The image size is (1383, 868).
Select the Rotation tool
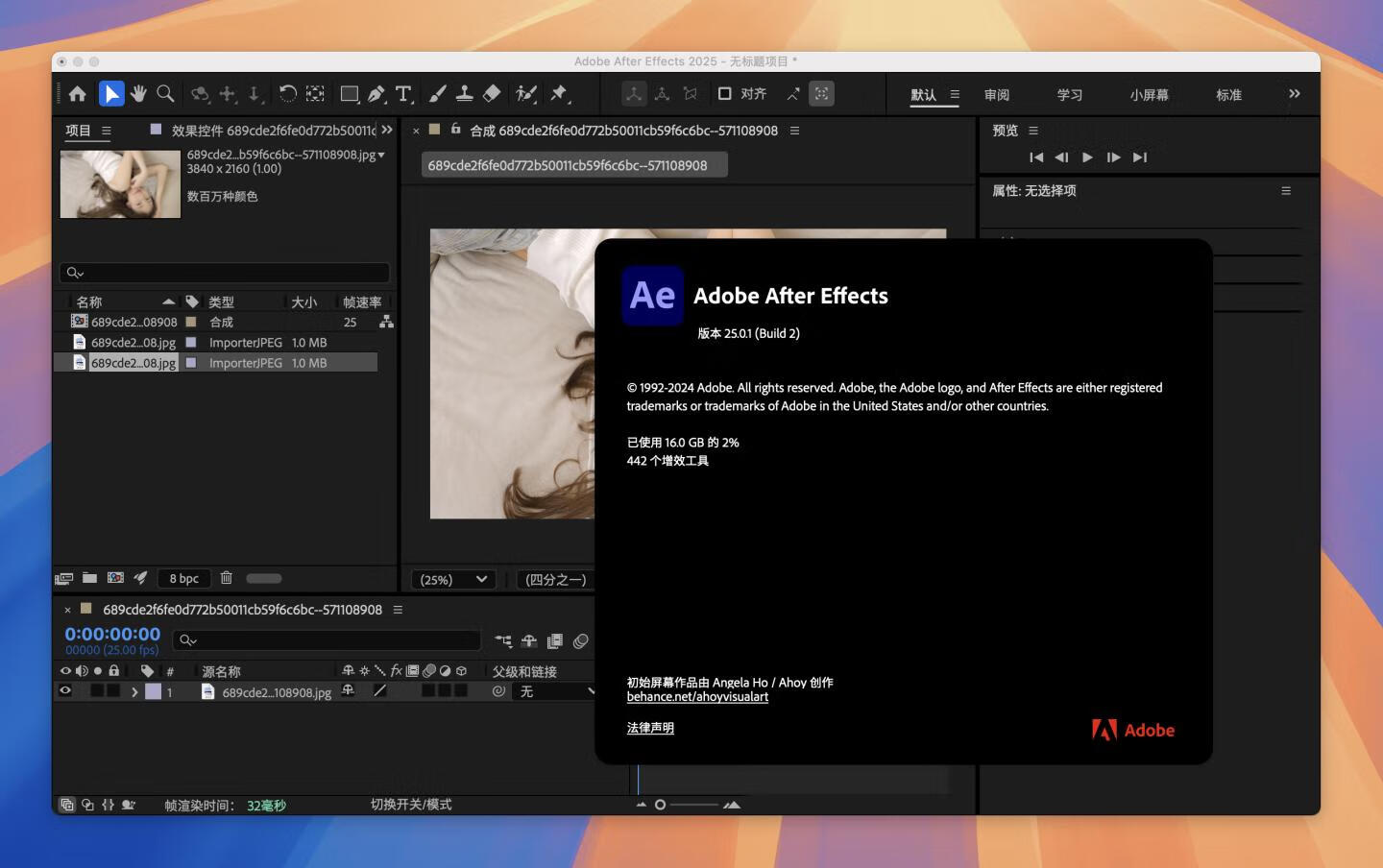coord(287,93)
